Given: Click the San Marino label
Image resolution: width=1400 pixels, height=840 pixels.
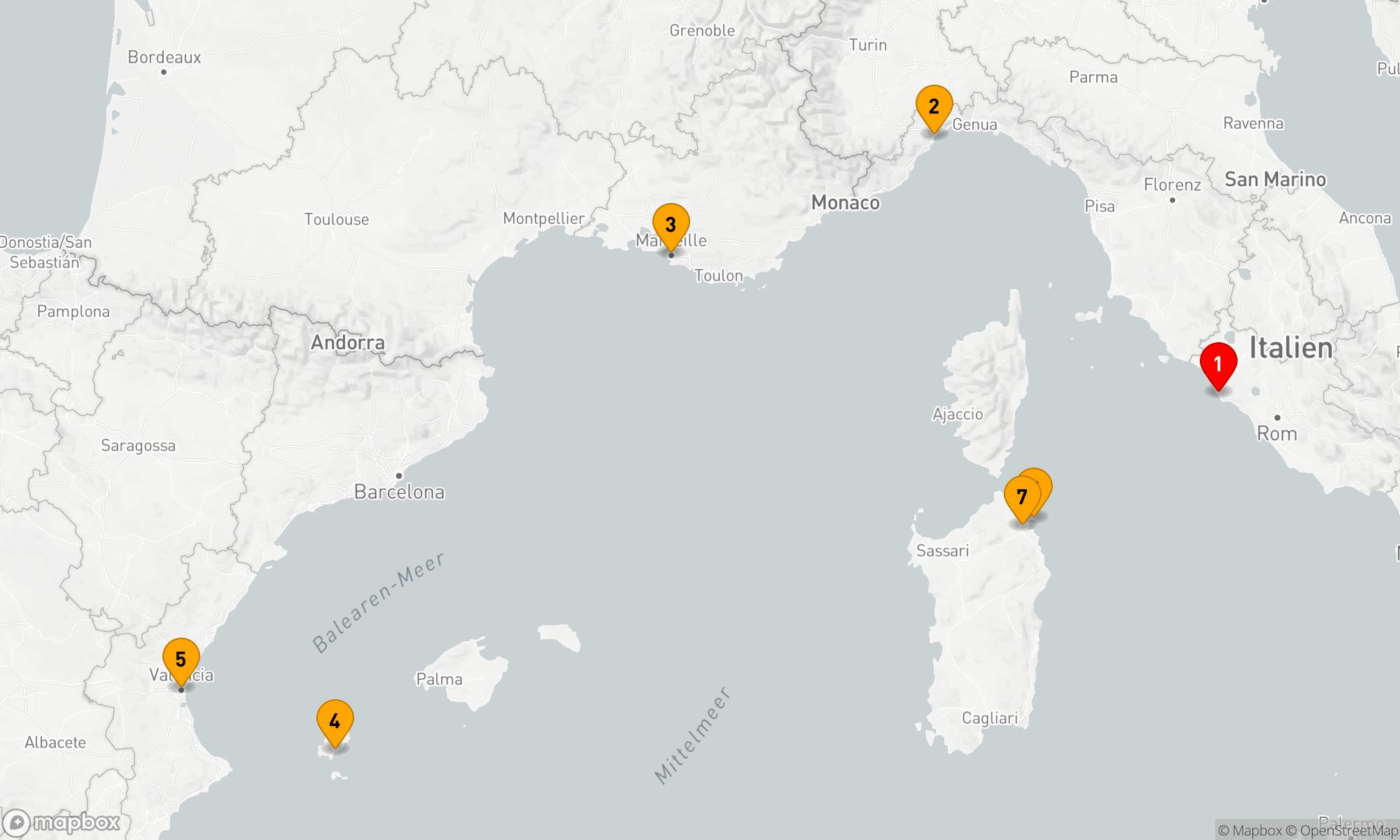Looking at the screenshot, I should pos(1275,180).
